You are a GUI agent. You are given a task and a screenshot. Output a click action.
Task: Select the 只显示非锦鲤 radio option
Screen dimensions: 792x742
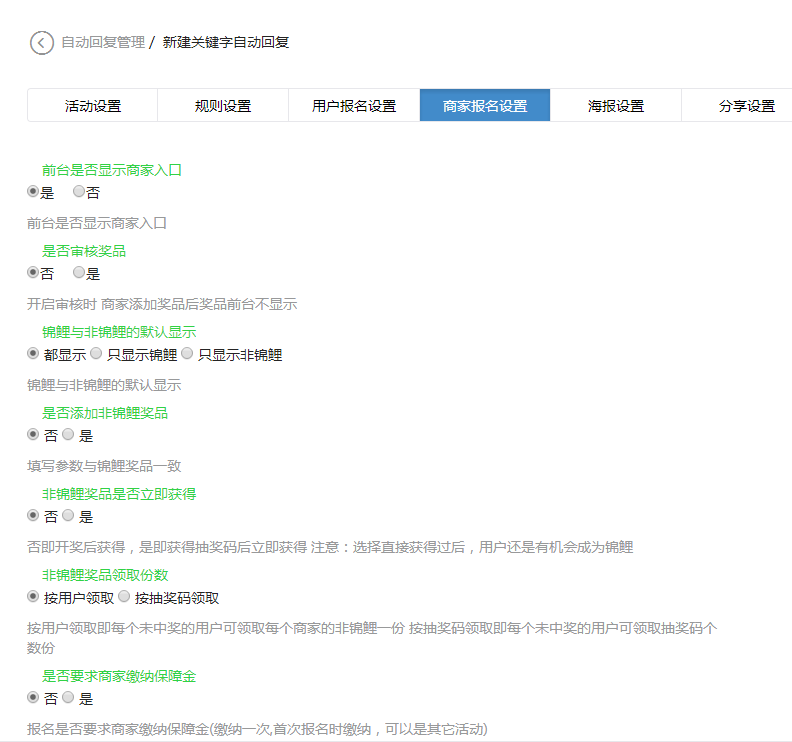click(x=187, y=354)
